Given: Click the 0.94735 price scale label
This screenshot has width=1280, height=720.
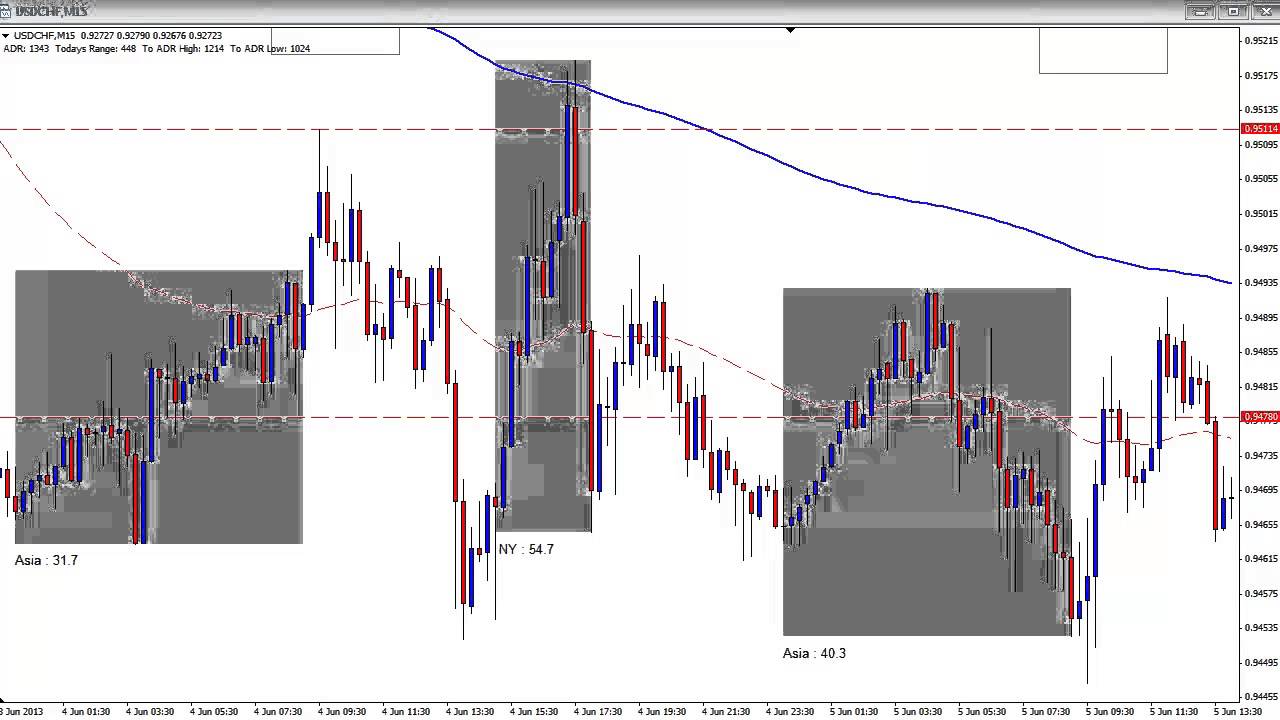Looking at the screenshot, I should click(1262, 456).
